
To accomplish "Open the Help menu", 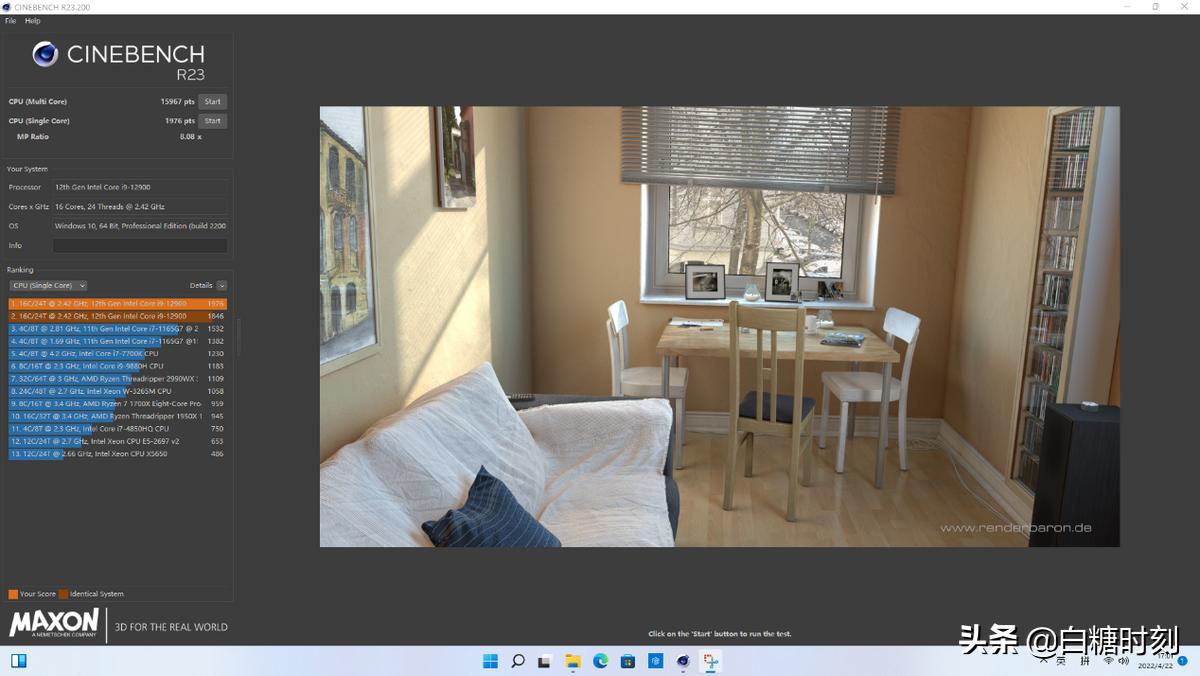I will point(33,21).
